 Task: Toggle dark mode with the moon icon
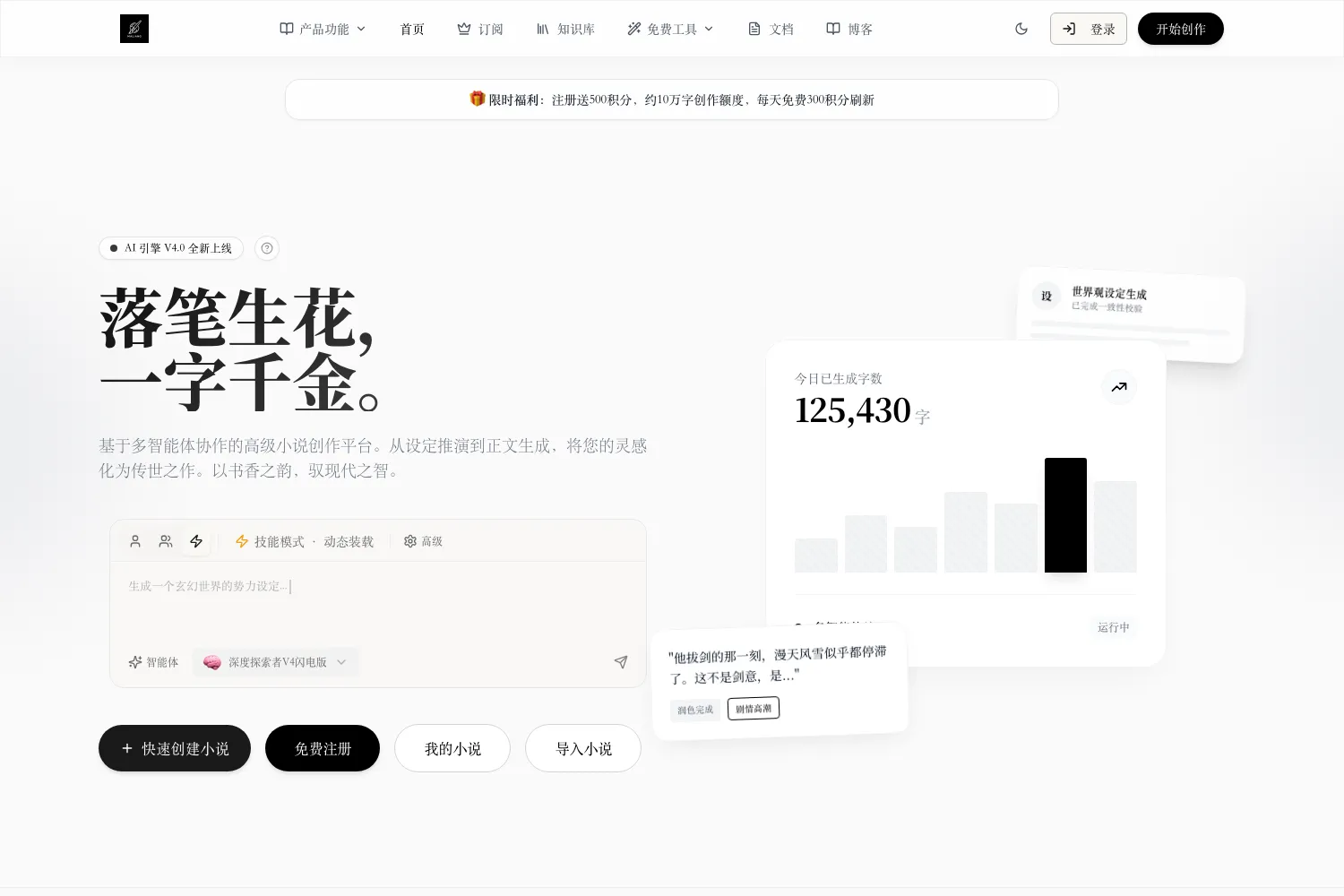pos(1021,29)
